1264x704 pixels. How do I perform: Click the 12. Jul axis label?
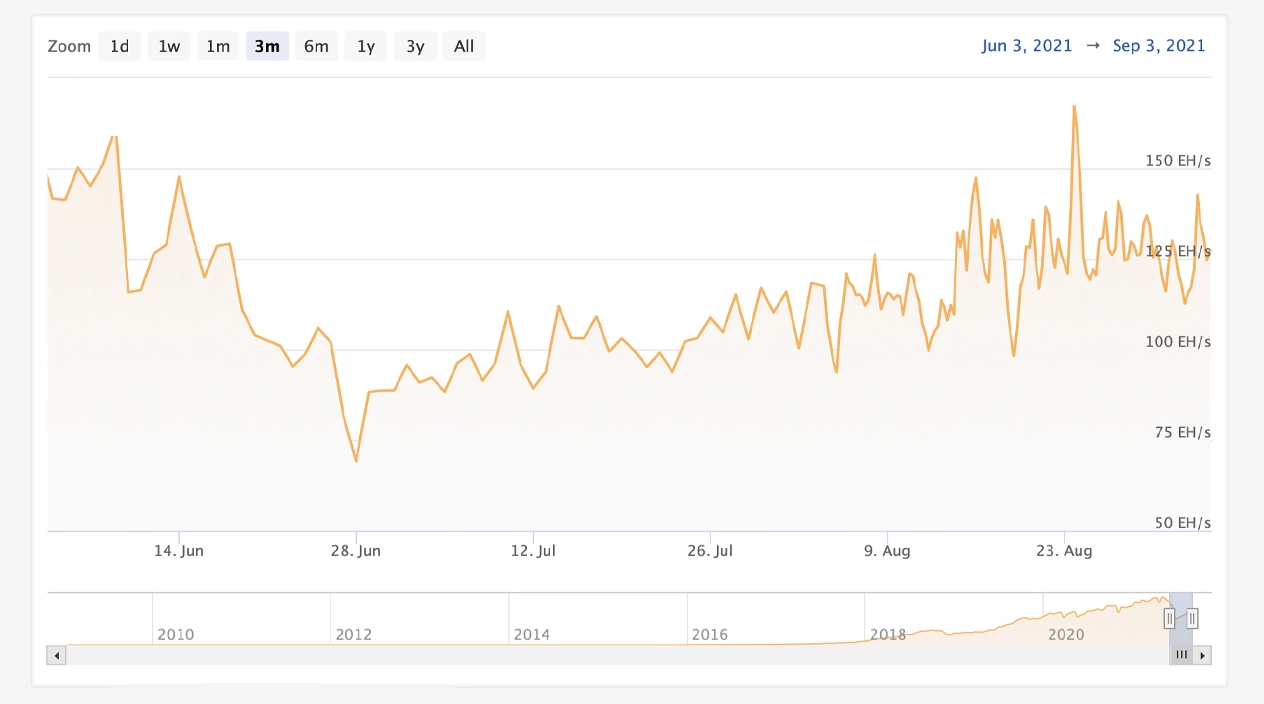tap(534, 551)
